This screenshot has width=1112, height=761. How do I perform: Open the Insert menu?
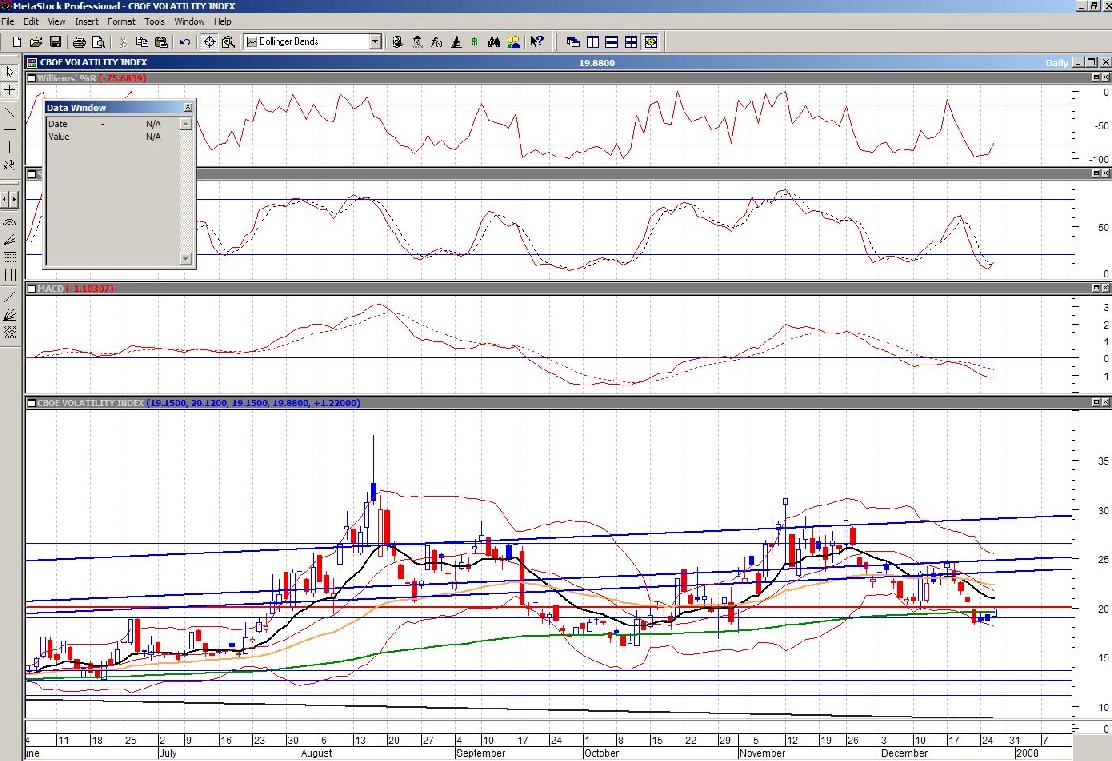click(x=87, y=21)
